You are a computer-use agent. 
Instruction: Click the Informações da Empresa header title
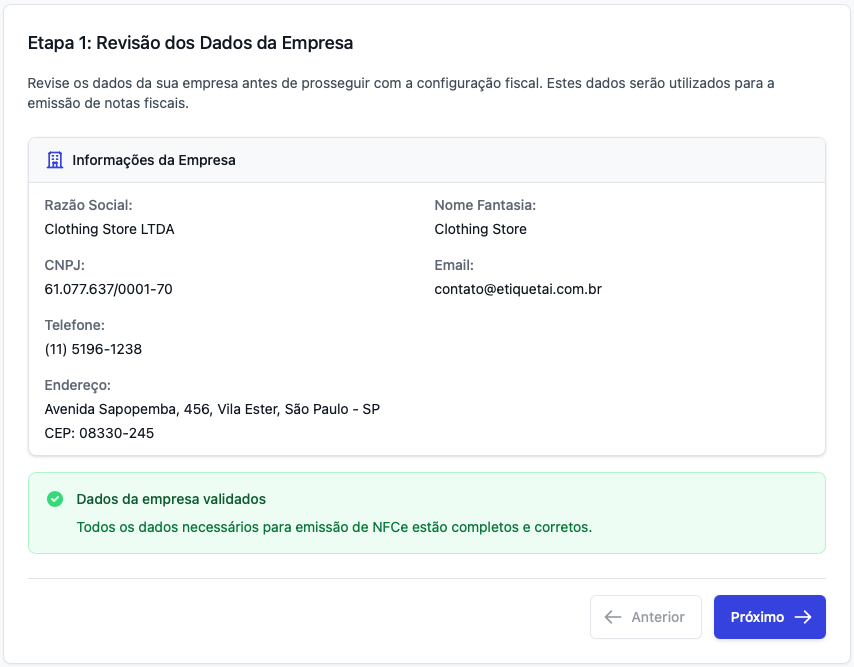[154, 160]
